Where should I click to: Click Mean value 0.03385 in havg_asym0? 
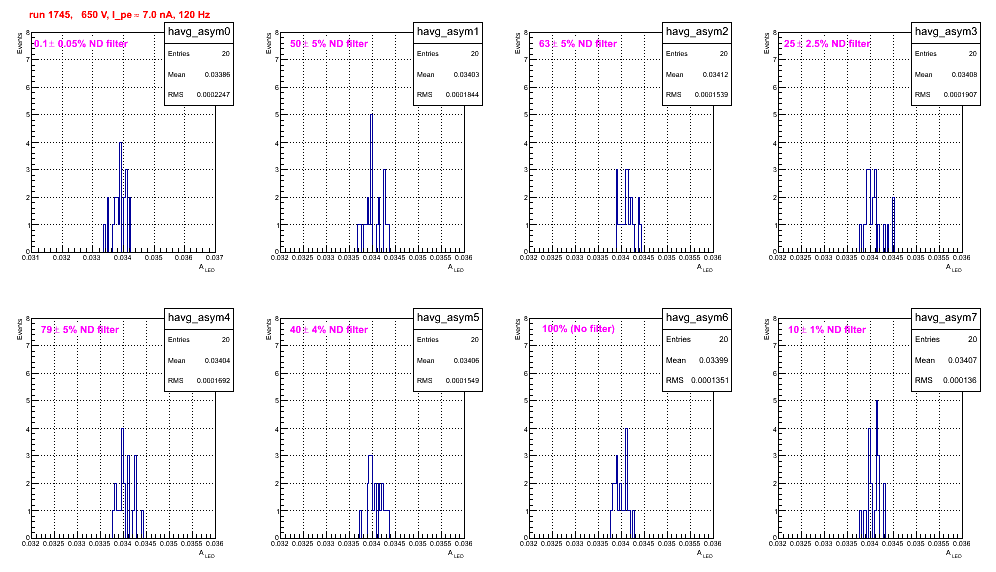click(x=217, y=74)
